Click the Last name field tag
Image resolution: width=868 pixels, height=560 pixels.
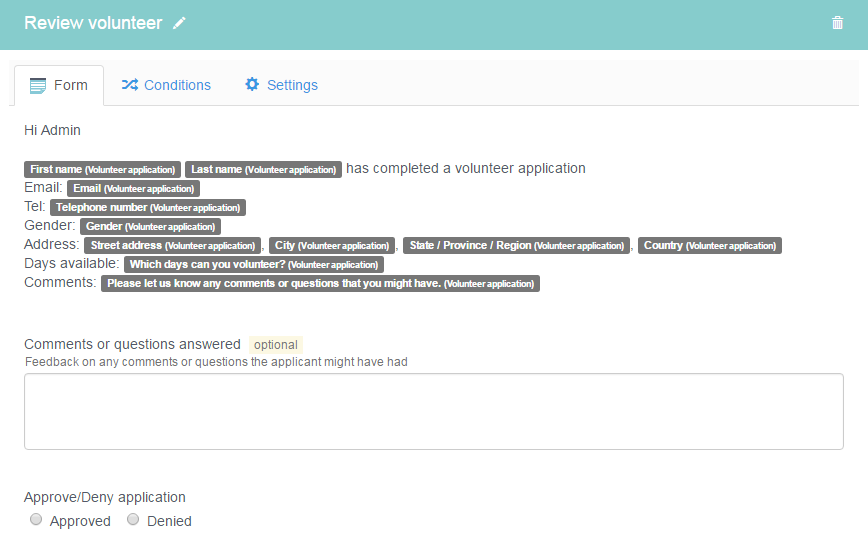(264, 169)
